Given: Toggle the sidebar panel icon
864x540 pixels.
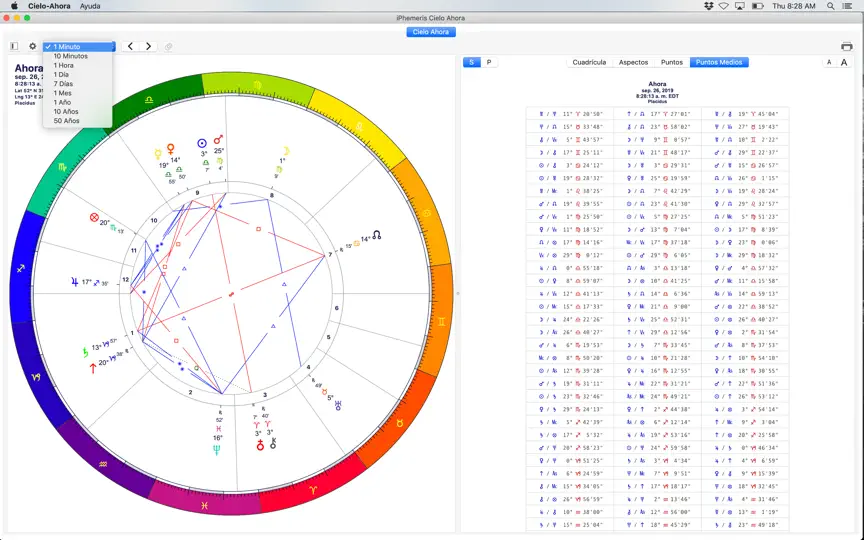Looking at the screenshot, I should coord(14,46).
